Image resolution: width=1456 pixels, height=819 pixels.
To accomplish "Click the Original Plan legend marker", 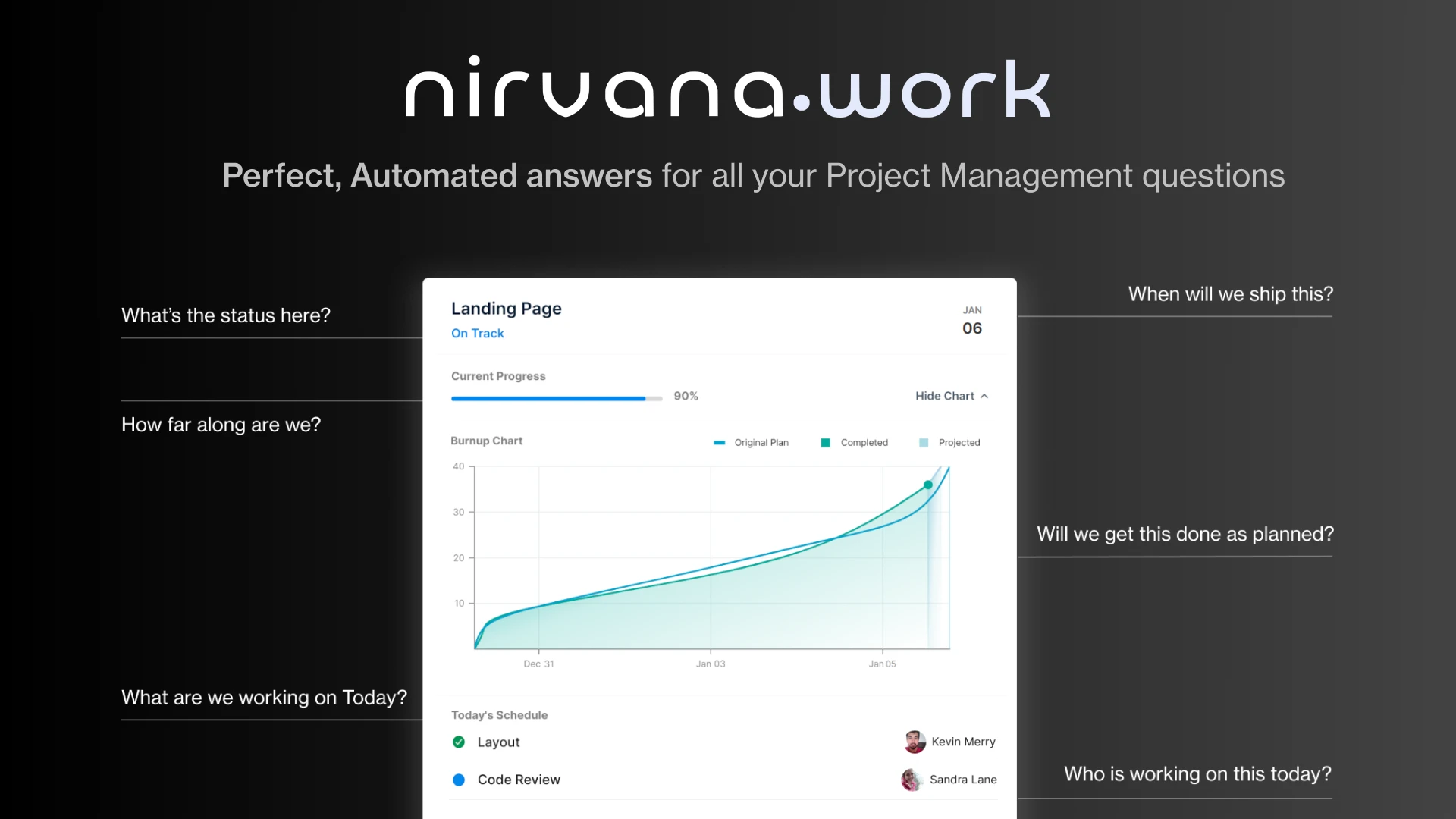I will click(x=719, y=443).
